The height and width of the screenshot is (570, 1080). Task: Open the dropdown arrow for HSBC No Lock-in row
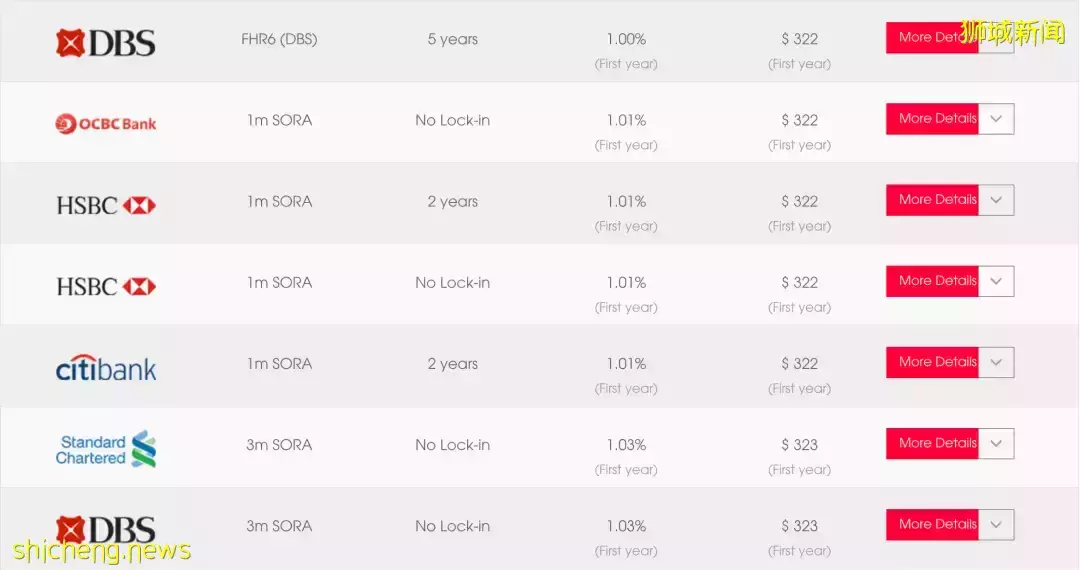(x=996, y=281)
